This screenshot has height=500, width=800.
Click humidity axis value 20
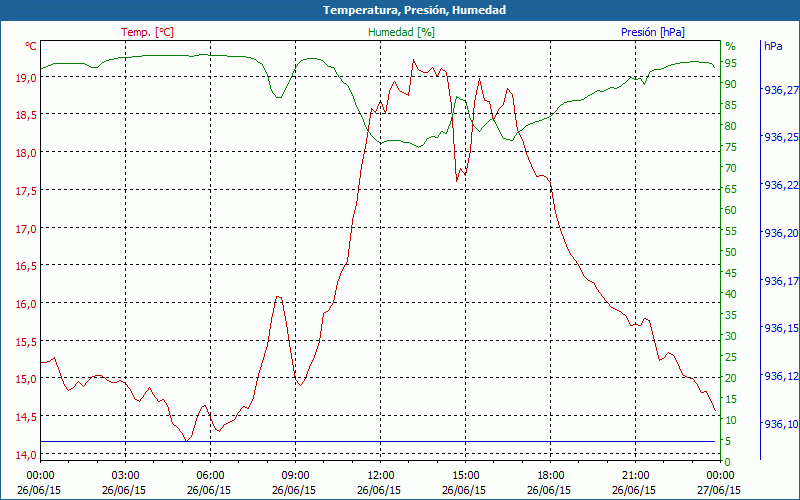[731, 378]
